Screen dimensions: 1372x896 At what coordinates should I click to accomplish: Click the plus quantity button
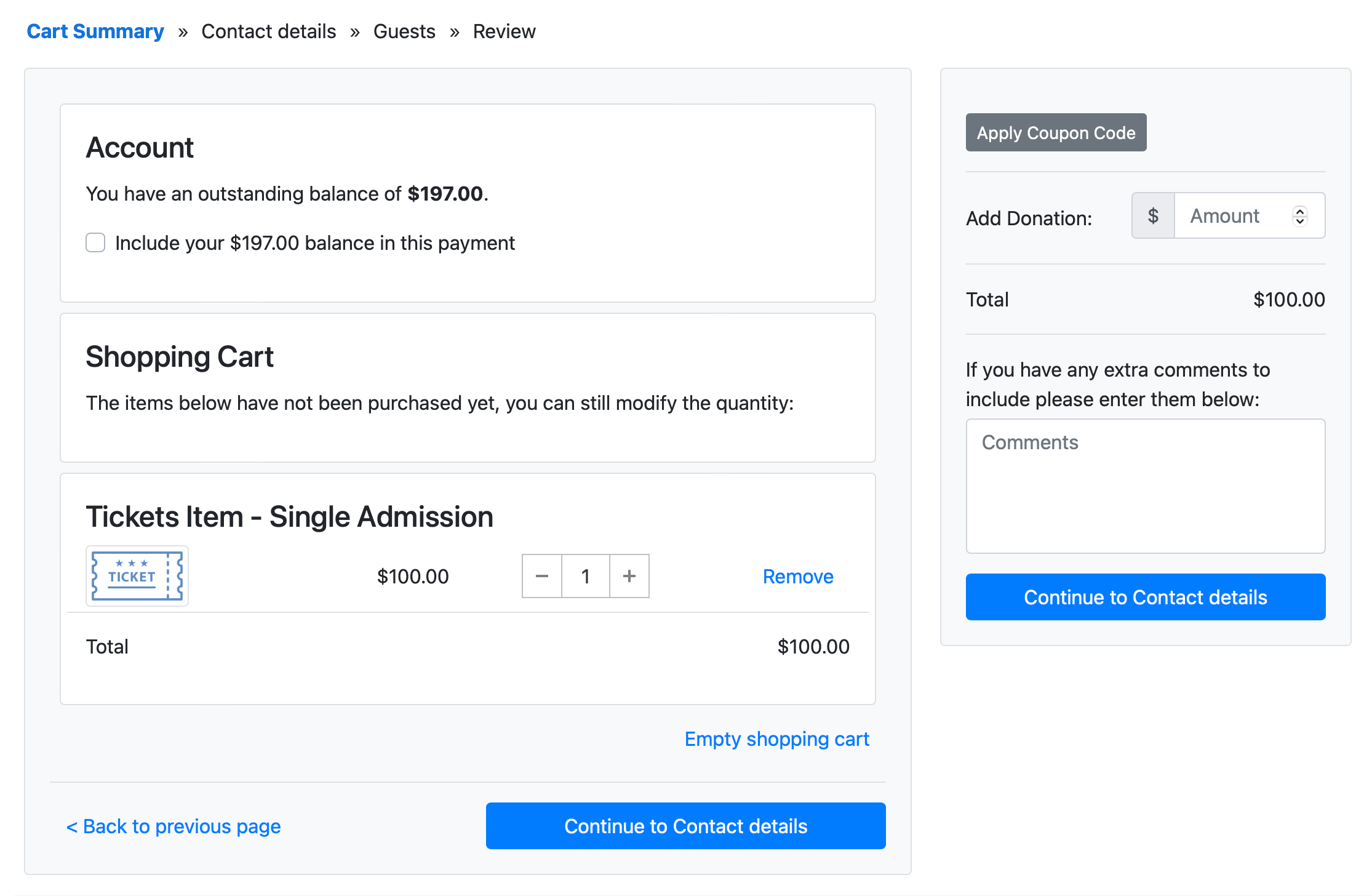click(x=629, y=576)
